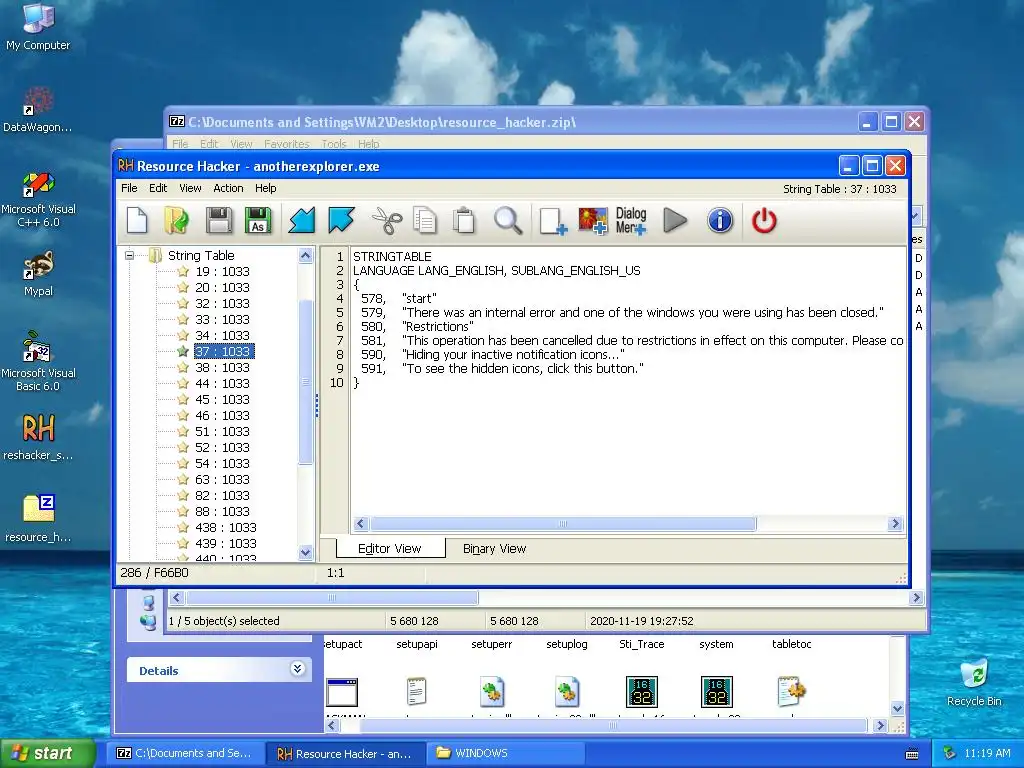
Task: Select tree item 51 : 1033
Action: coord(222,431)
